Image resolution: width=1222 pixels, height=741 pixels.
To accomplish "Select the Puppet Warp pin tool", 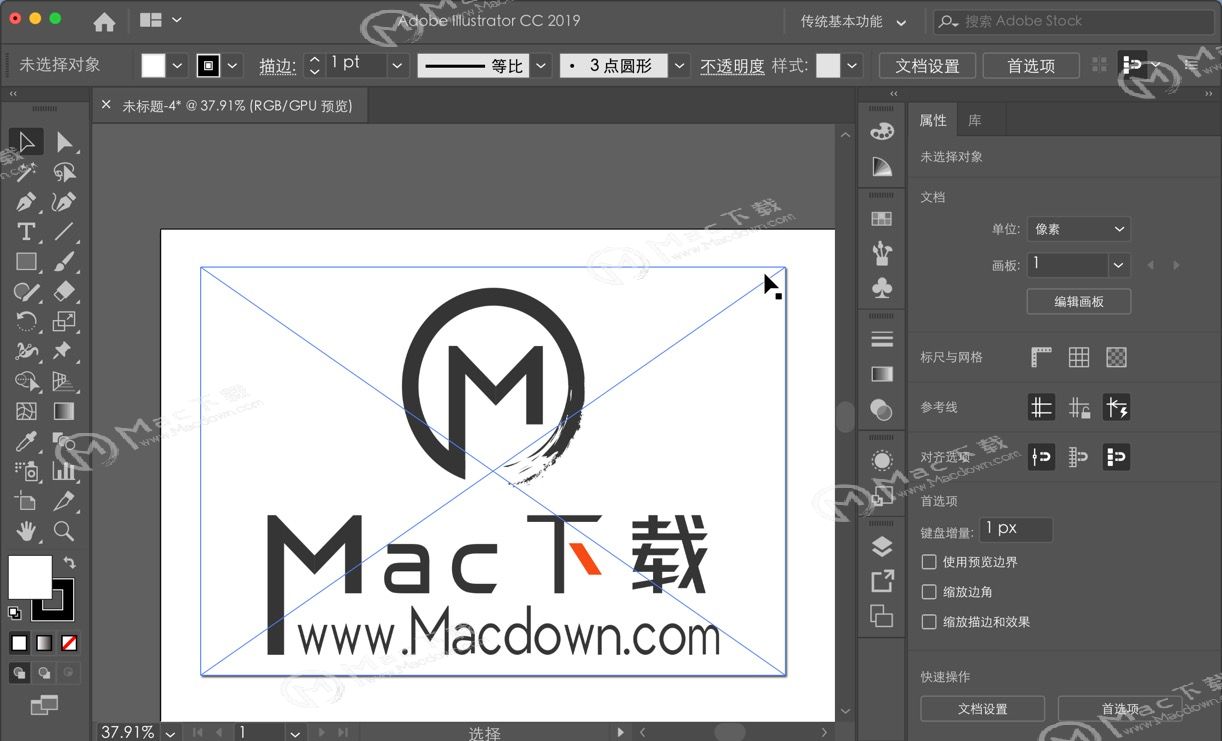I will coord(64,351).
